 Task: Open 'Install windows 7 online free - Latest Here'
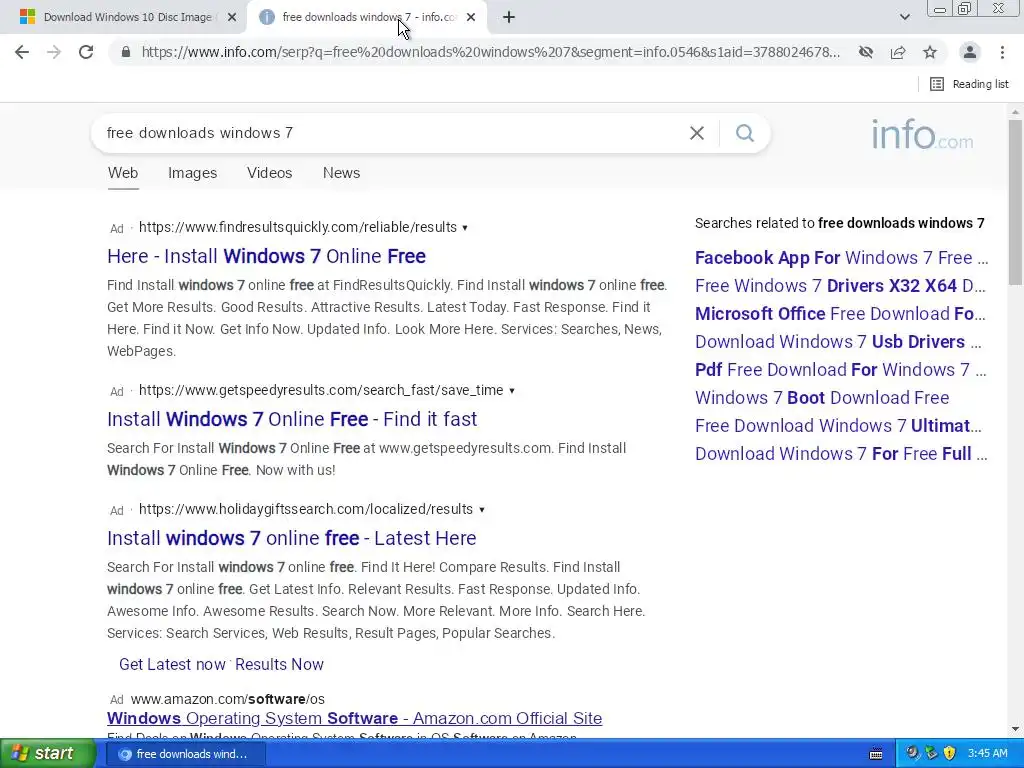click(x=291, y=538)
